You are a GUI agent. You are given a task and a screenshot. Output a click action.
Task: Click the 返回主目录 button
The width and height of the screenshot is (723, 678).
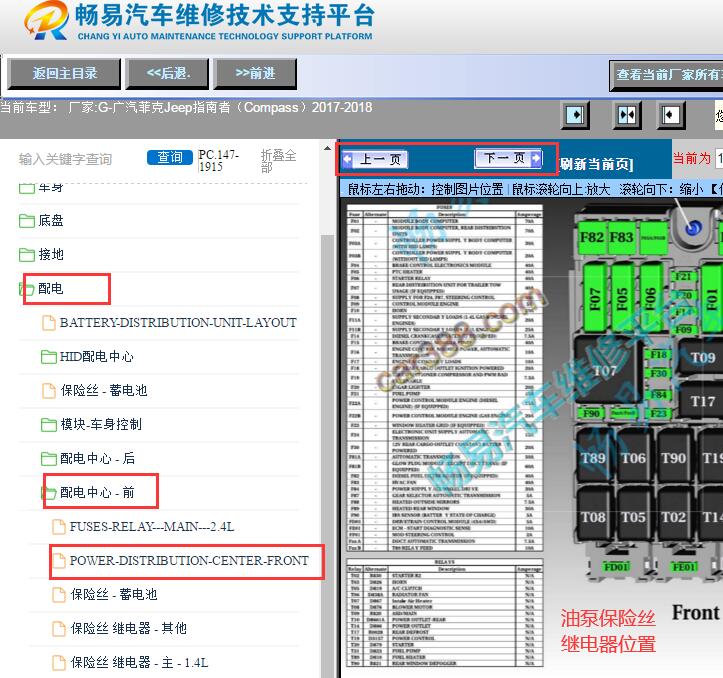64,73
